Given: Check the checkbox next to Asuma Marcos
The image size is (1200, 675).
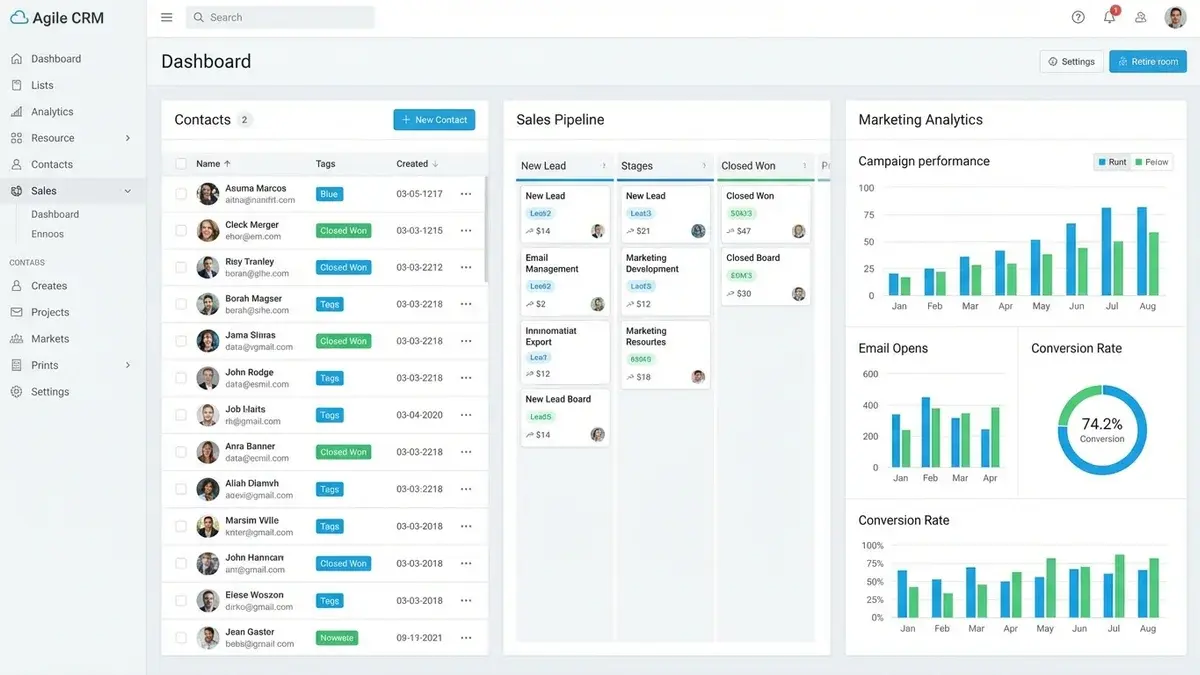Looking at the screenshot, I should coord(181,193).
